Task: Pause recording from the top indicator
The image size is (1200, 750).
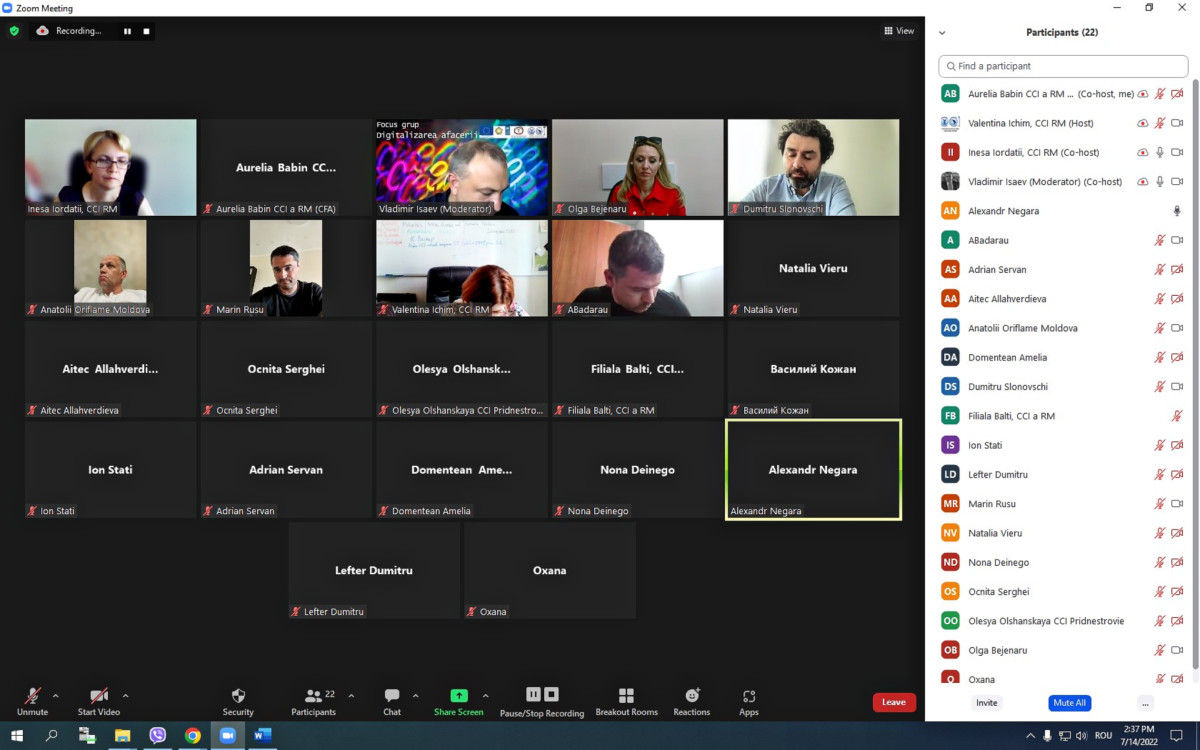Action: (127, 31)
